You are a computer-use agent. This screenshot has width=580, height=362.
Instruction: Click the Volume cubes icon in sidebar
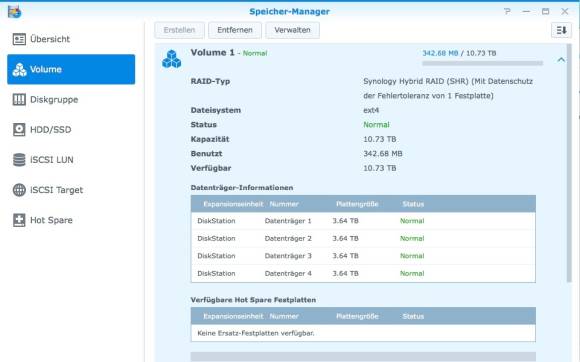click(x=19, y=70)
